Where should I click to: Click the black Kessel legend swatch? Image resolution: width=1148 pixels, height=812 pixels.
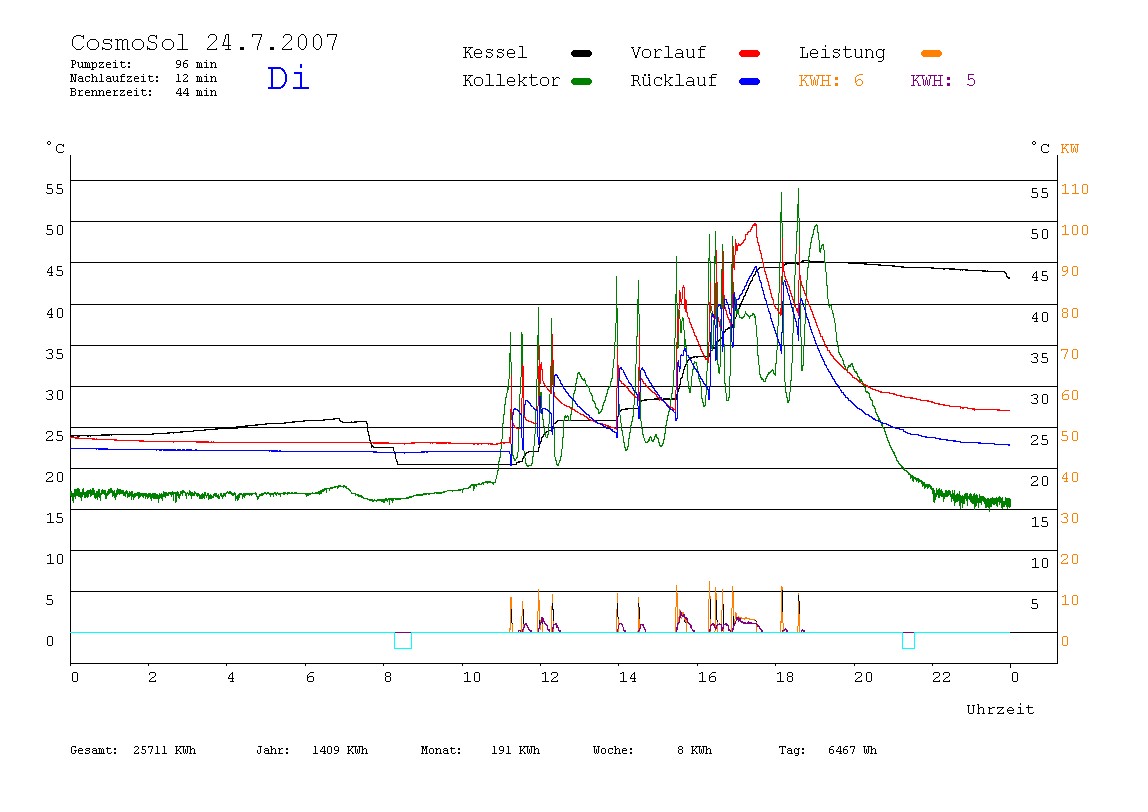[581, 53]
